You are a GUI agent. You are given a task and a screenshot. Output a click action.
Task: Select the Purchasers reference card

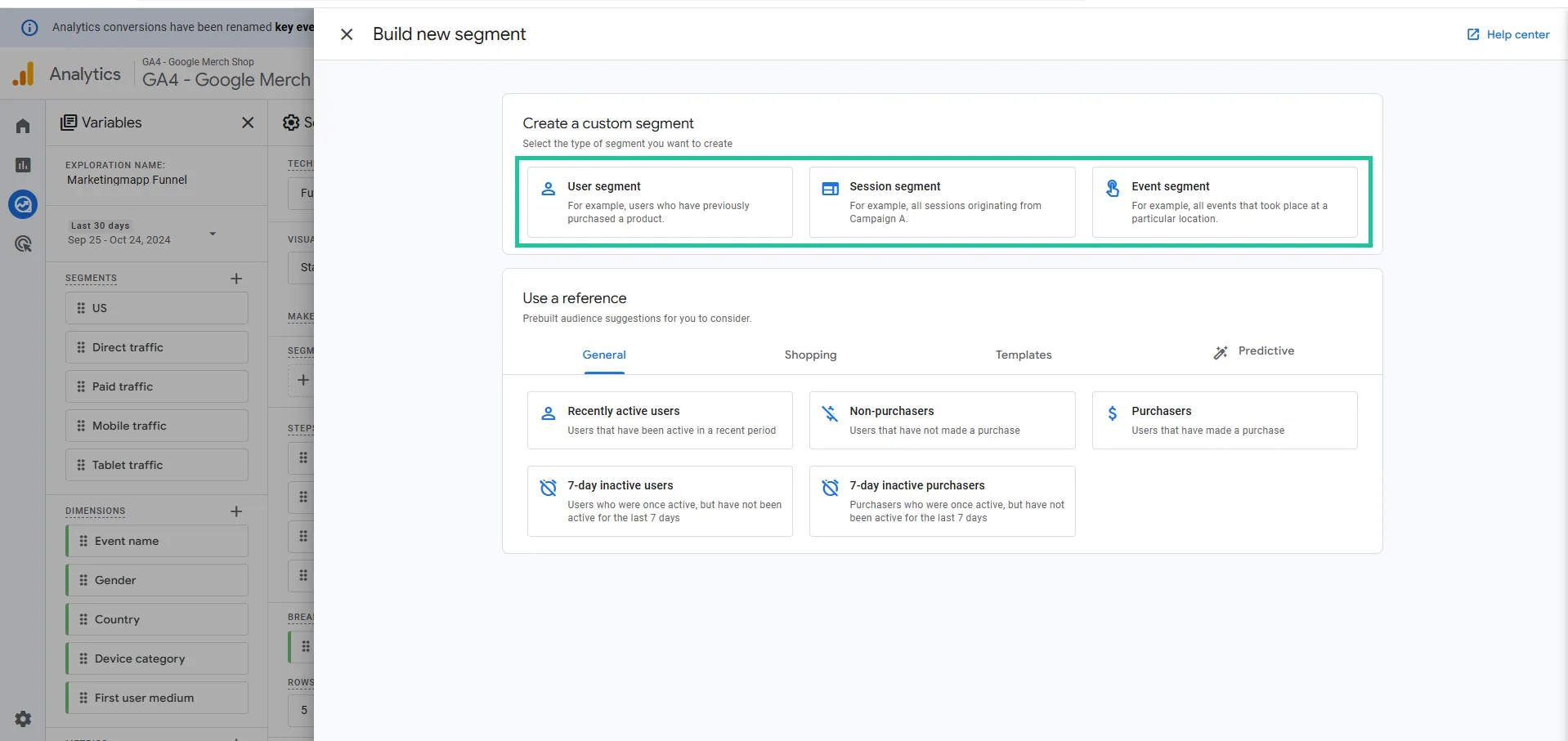coord(1225,420)
